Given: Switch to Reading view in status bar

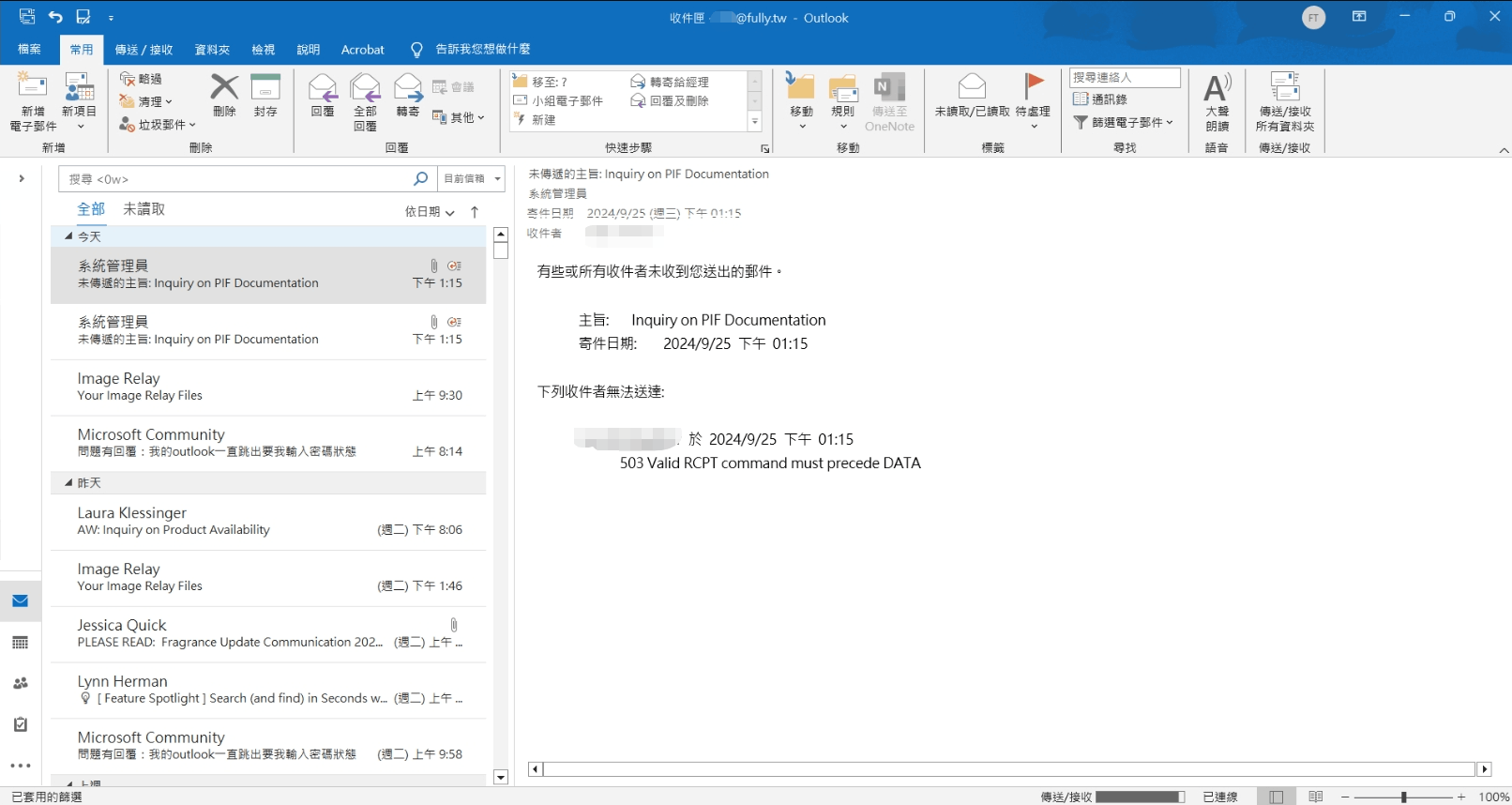Looking at the screenshot, I should (x=1316, y=797).
